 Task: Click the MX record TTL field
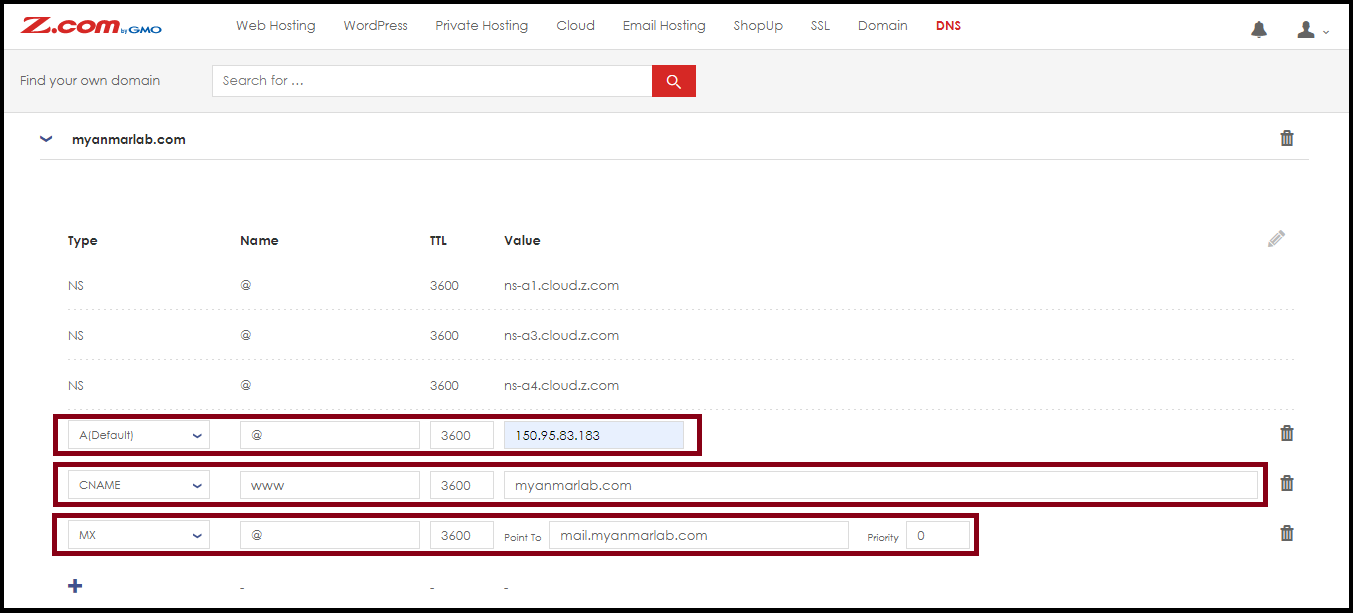click(x=462, y=535)
